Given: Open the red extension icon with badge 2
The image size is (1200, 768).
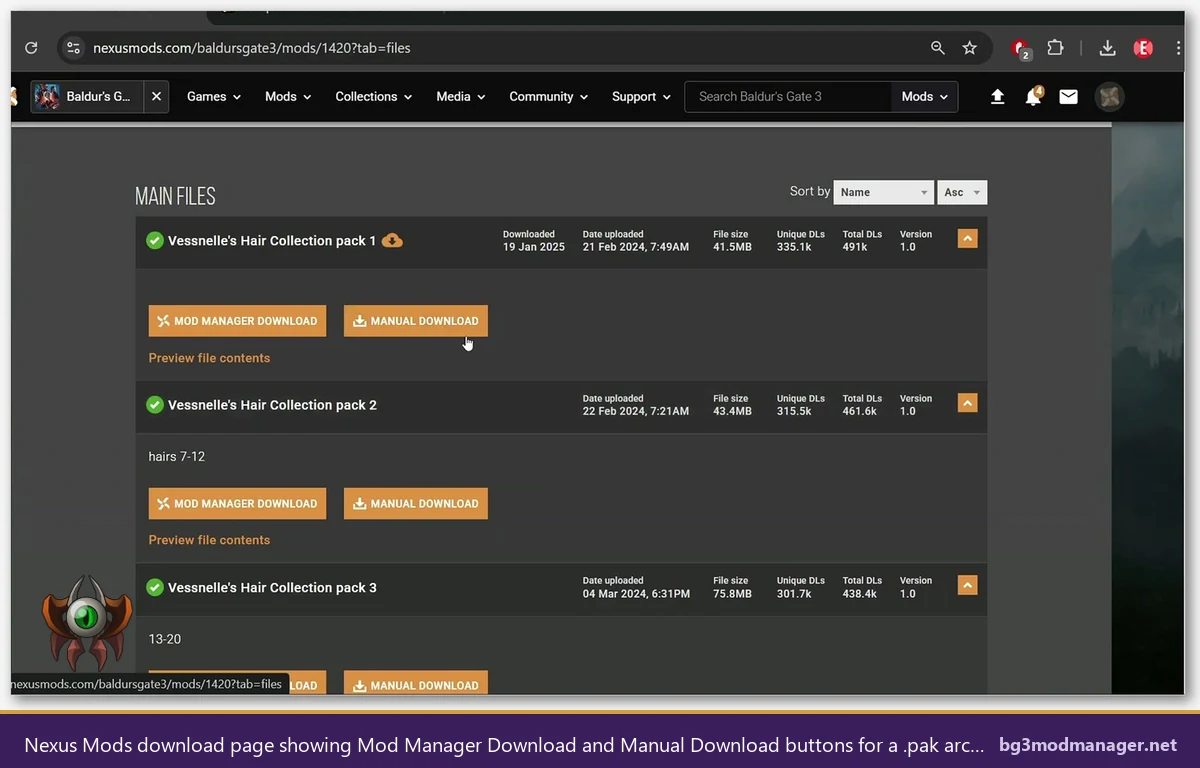Looking at the screenshot, I should [x=1021, y=49].
